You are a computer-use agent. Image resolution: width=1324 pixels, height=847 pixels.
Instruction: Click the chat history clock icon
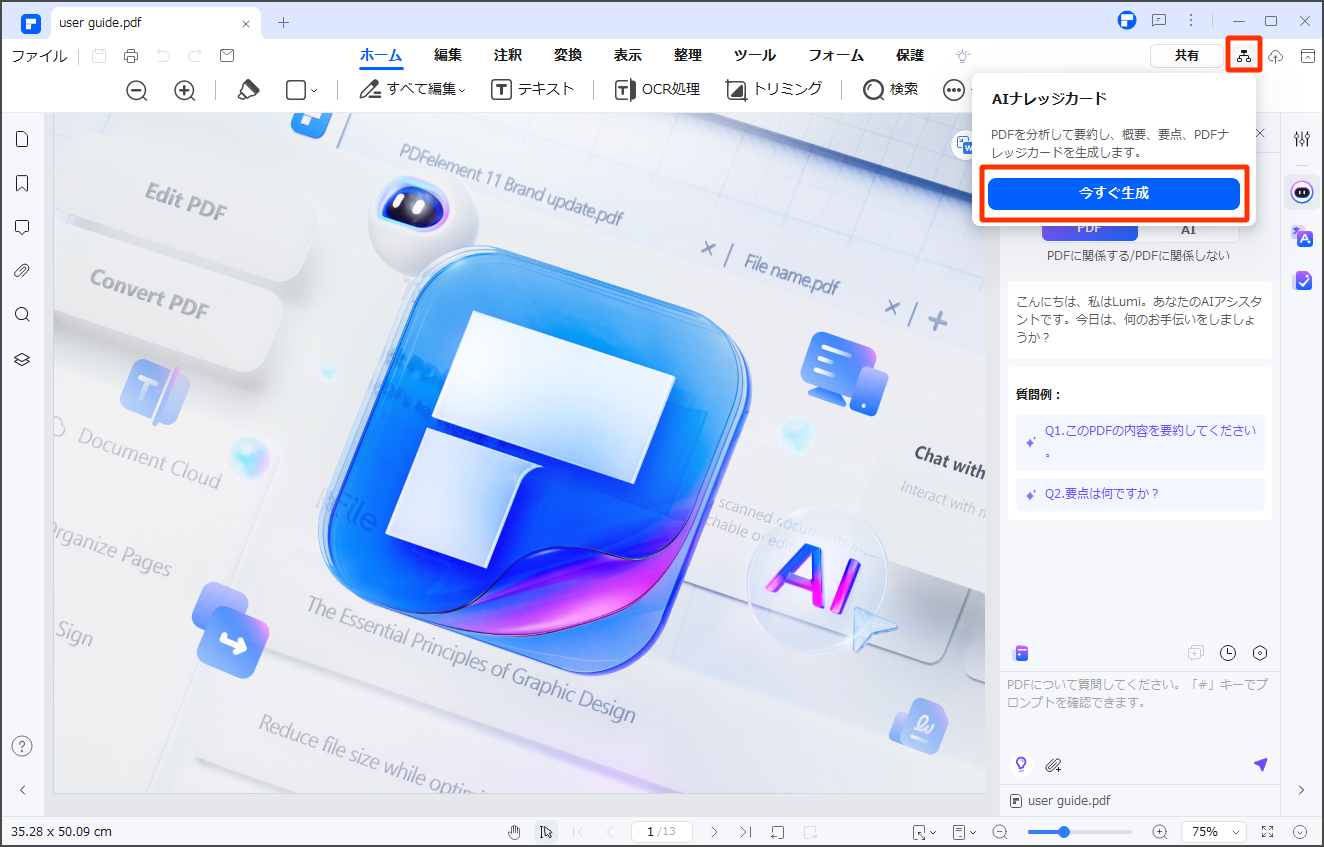click(1228, 653)
